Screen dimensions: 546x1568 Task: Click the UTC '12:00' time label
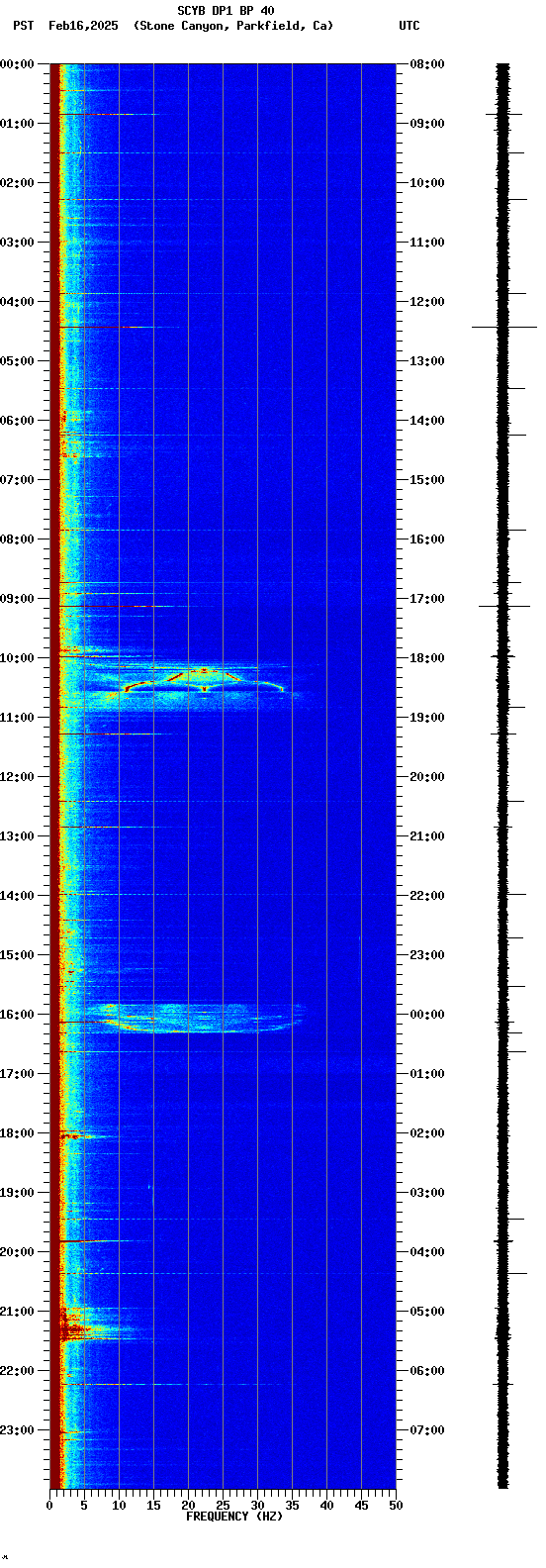pos(427,302)
